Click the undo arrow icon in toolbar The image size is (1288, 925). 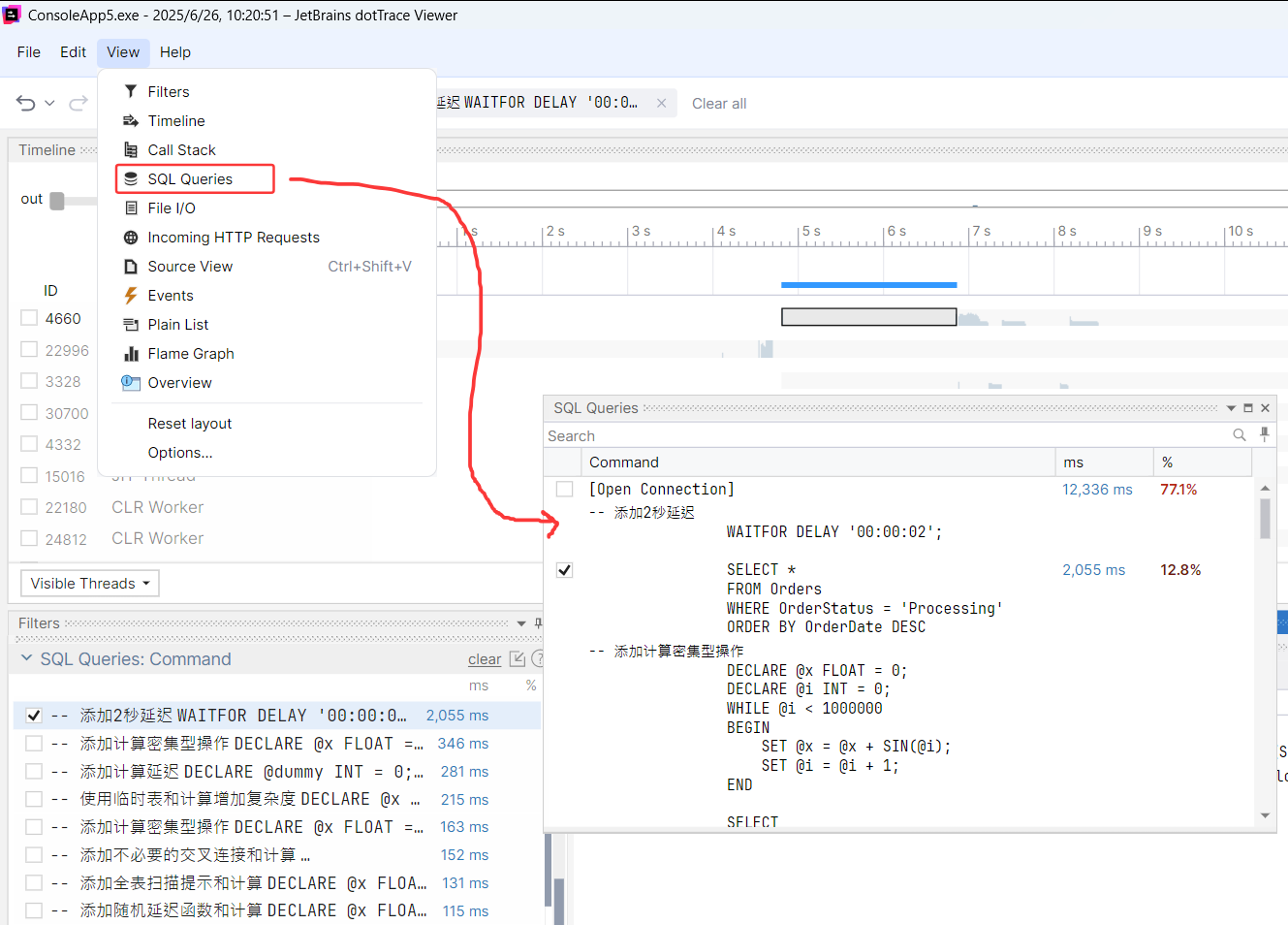26,103
